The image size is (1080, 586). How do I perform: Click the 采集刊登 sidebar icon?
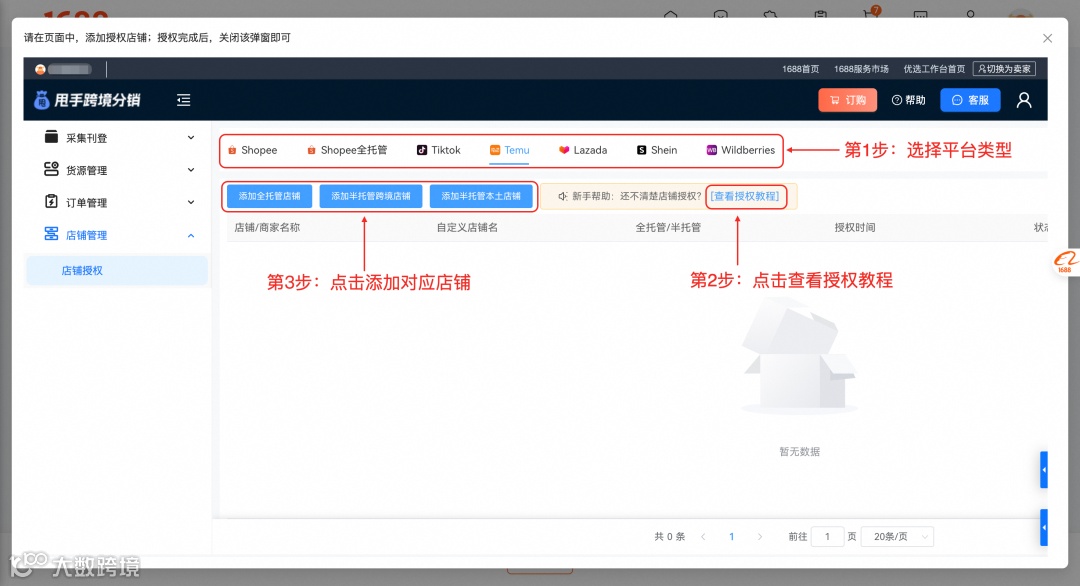(x=51, y=137)
